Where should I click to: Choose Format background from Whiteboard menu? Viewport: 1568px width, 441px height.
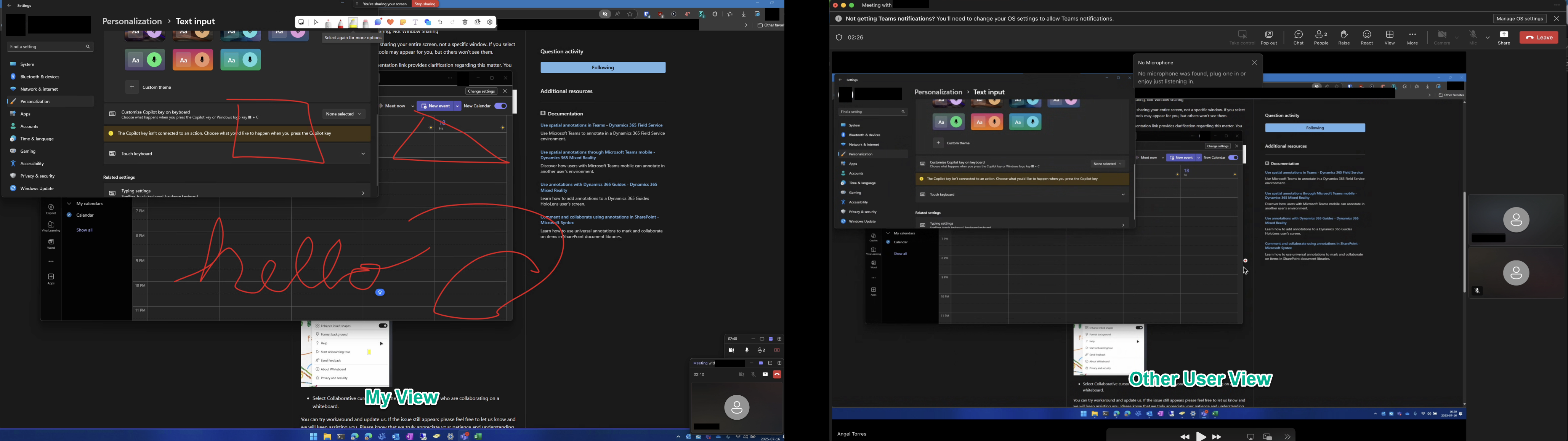[334, 334]
